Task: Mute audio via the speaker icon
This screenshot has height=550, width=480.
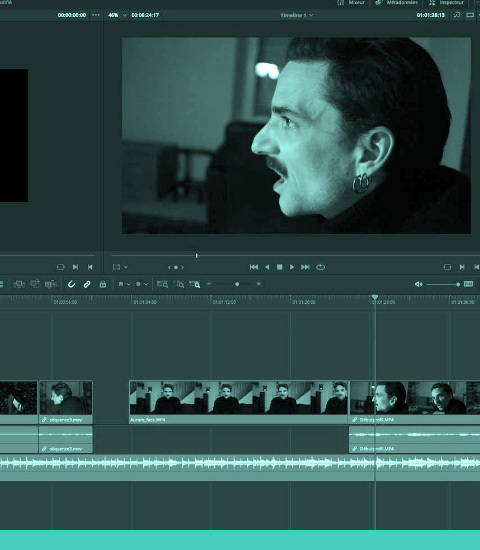Action: (419, 284)
